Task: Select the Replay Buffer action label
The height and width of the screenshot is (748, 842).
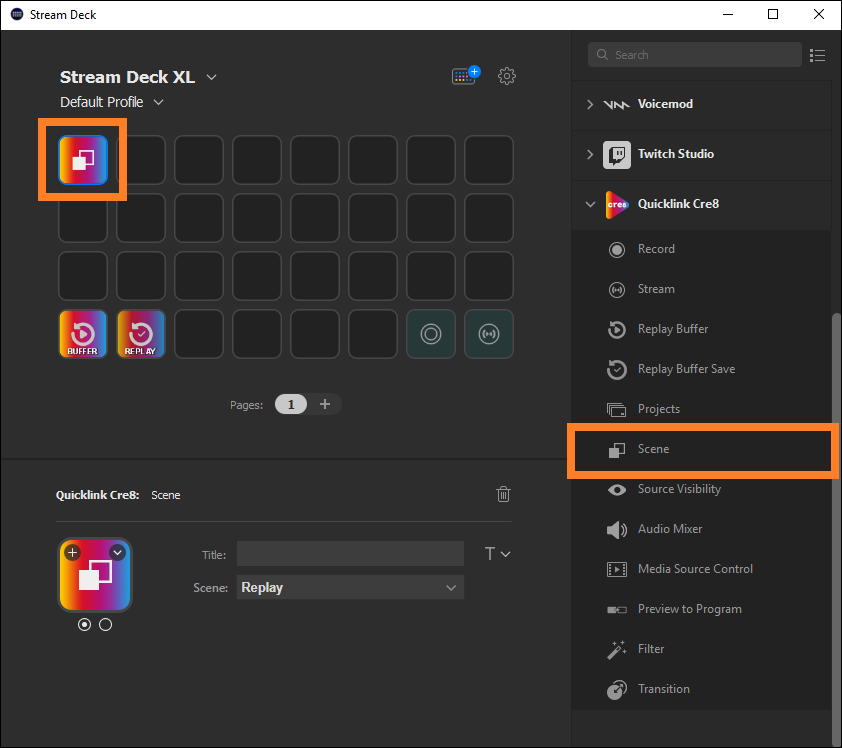Action: (x=673, y=329)
